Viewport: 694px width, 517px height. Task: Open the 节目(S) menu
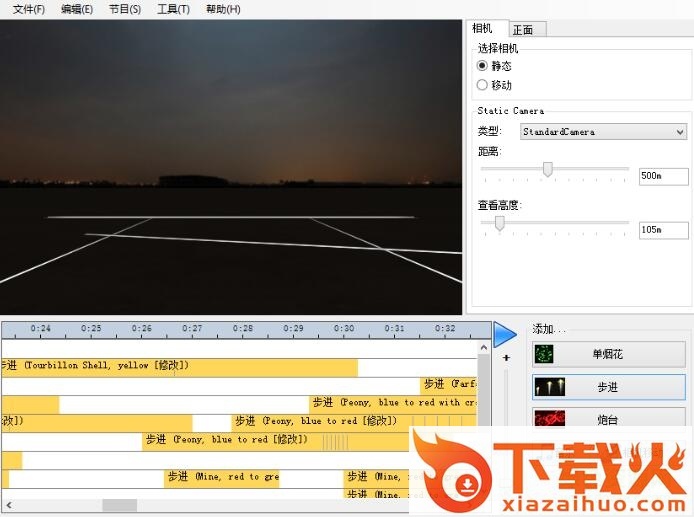tap(125, 9)
